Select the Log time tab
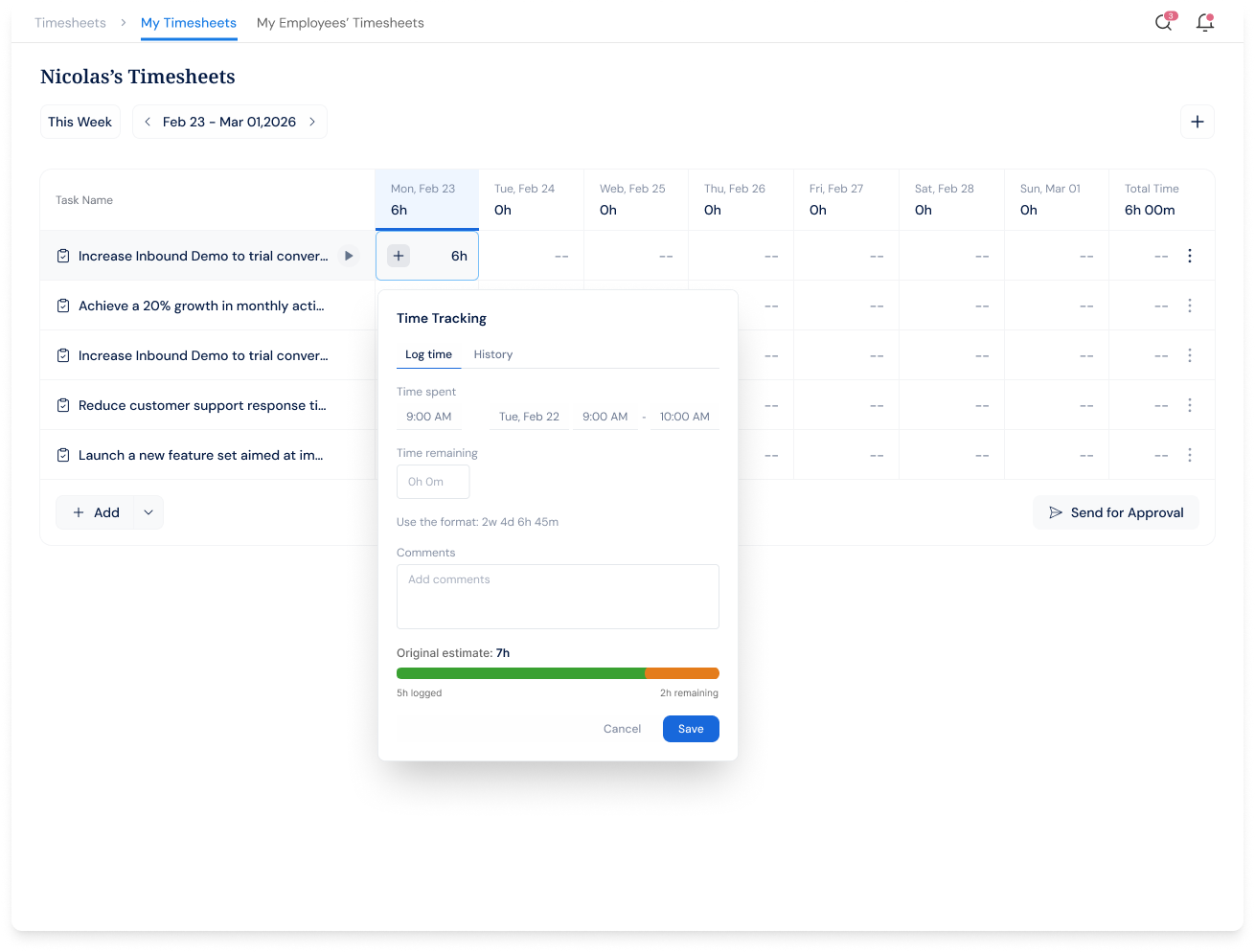The width and height of the screenshot is (1255, 952). coord(428,354)
